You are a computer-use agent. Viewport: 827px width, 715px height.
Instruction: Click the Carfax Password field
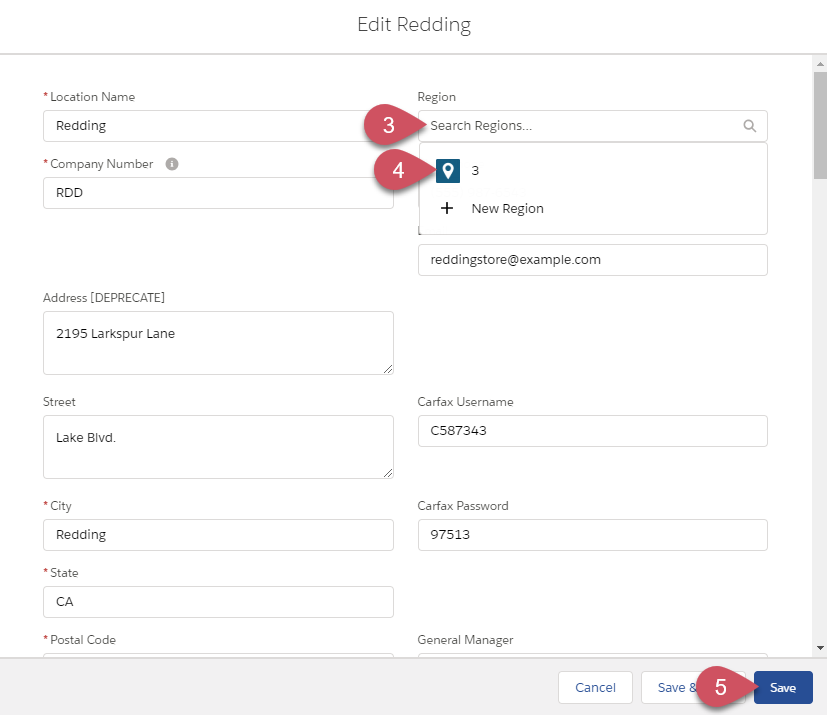point(592,535)
